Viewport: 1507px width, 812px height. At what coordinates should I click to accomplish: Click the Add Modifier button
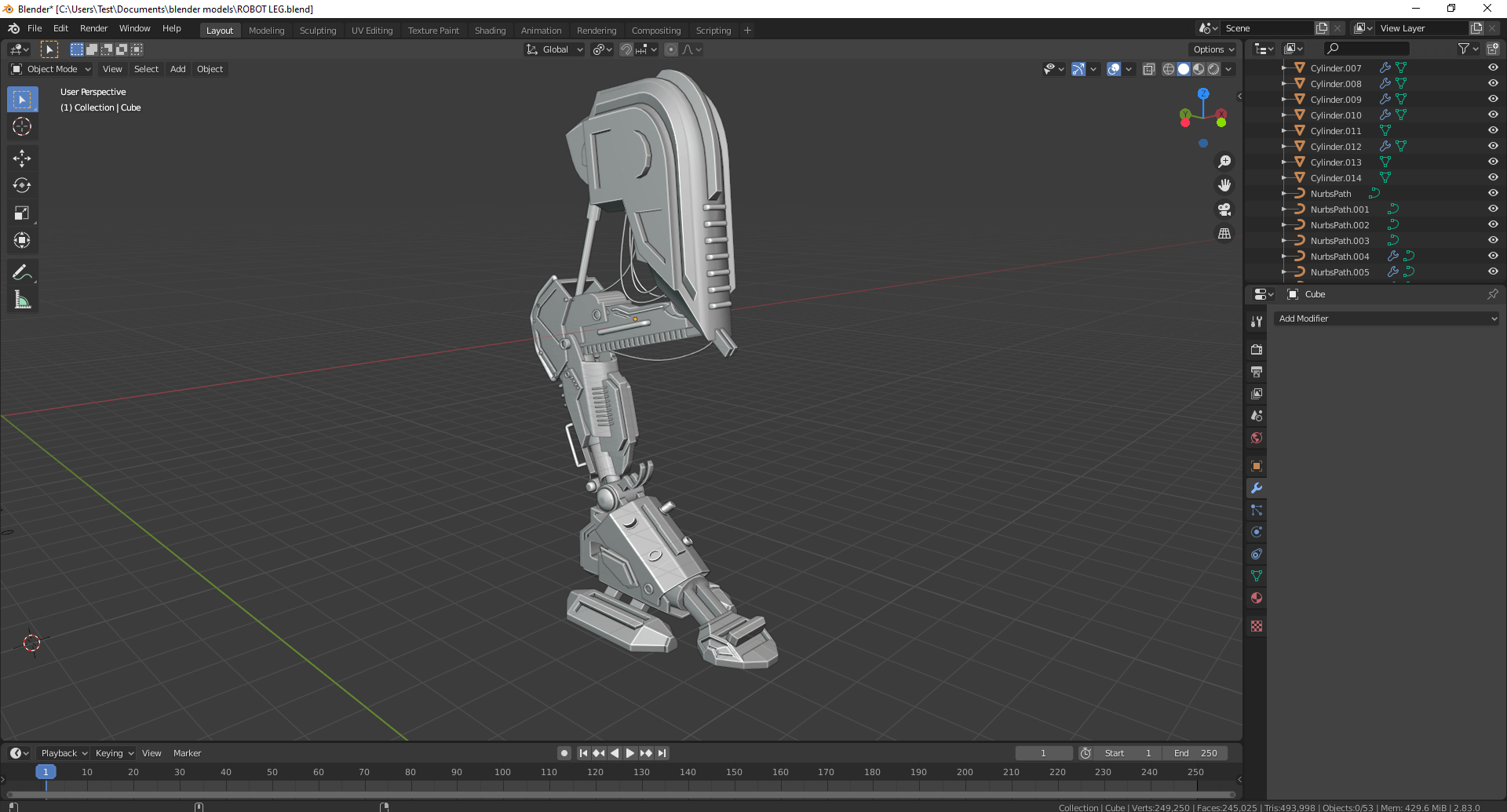(1386, 319)
